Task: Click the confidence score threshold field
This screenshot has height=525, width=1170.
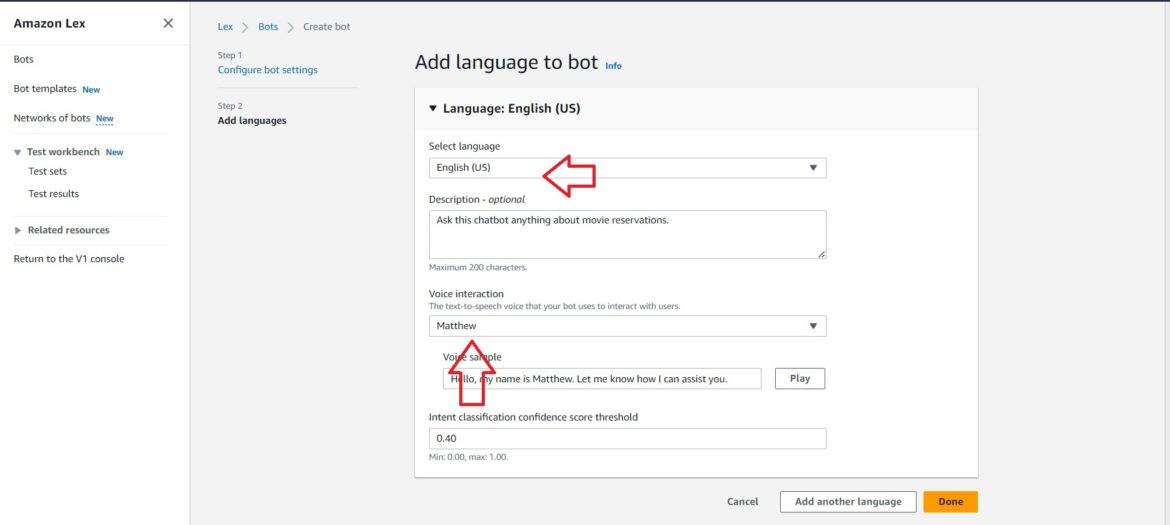Action: 627,439
